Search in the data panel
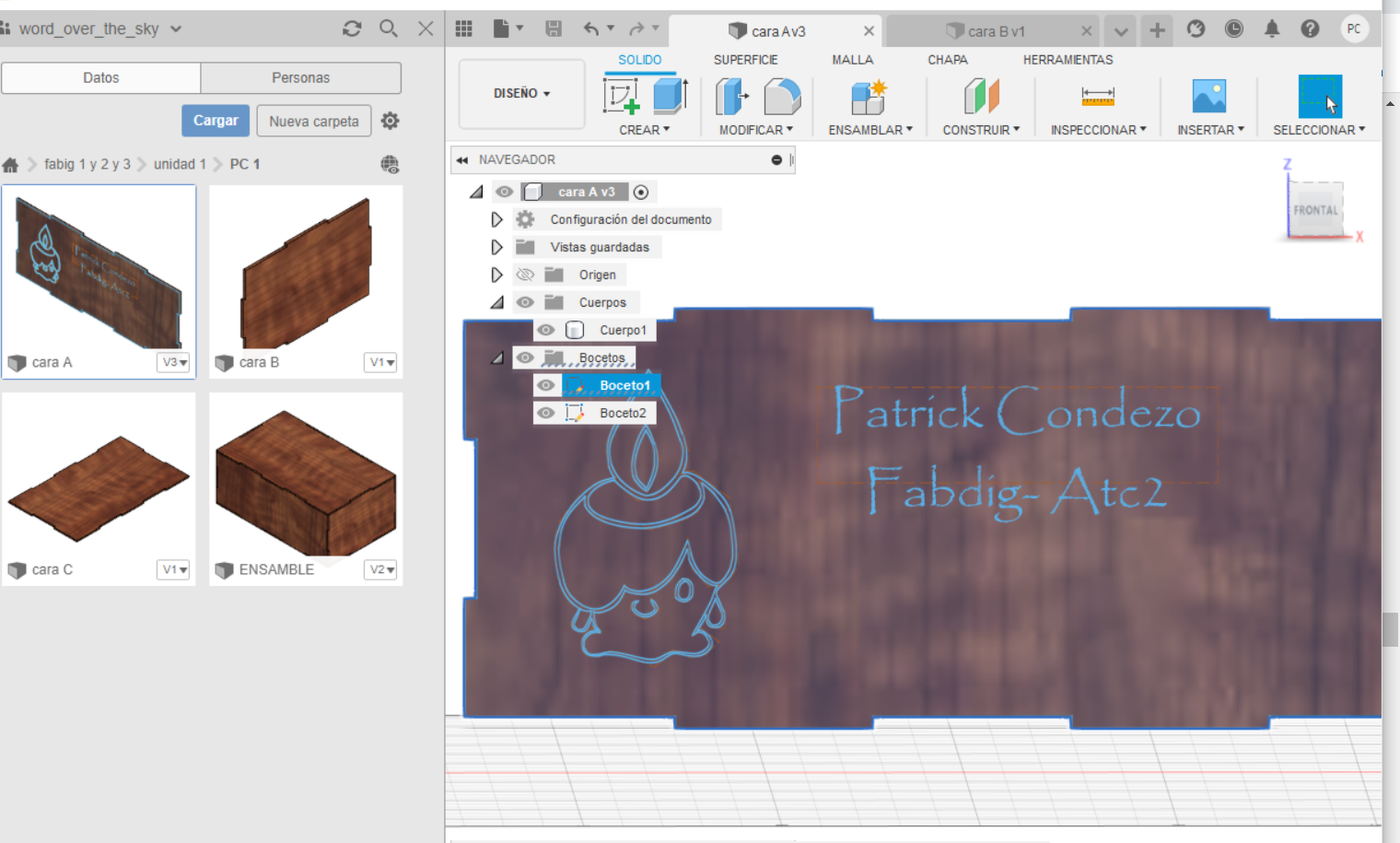The width and height of the screenshot is (1400, 843). click(x=389, y=29)
